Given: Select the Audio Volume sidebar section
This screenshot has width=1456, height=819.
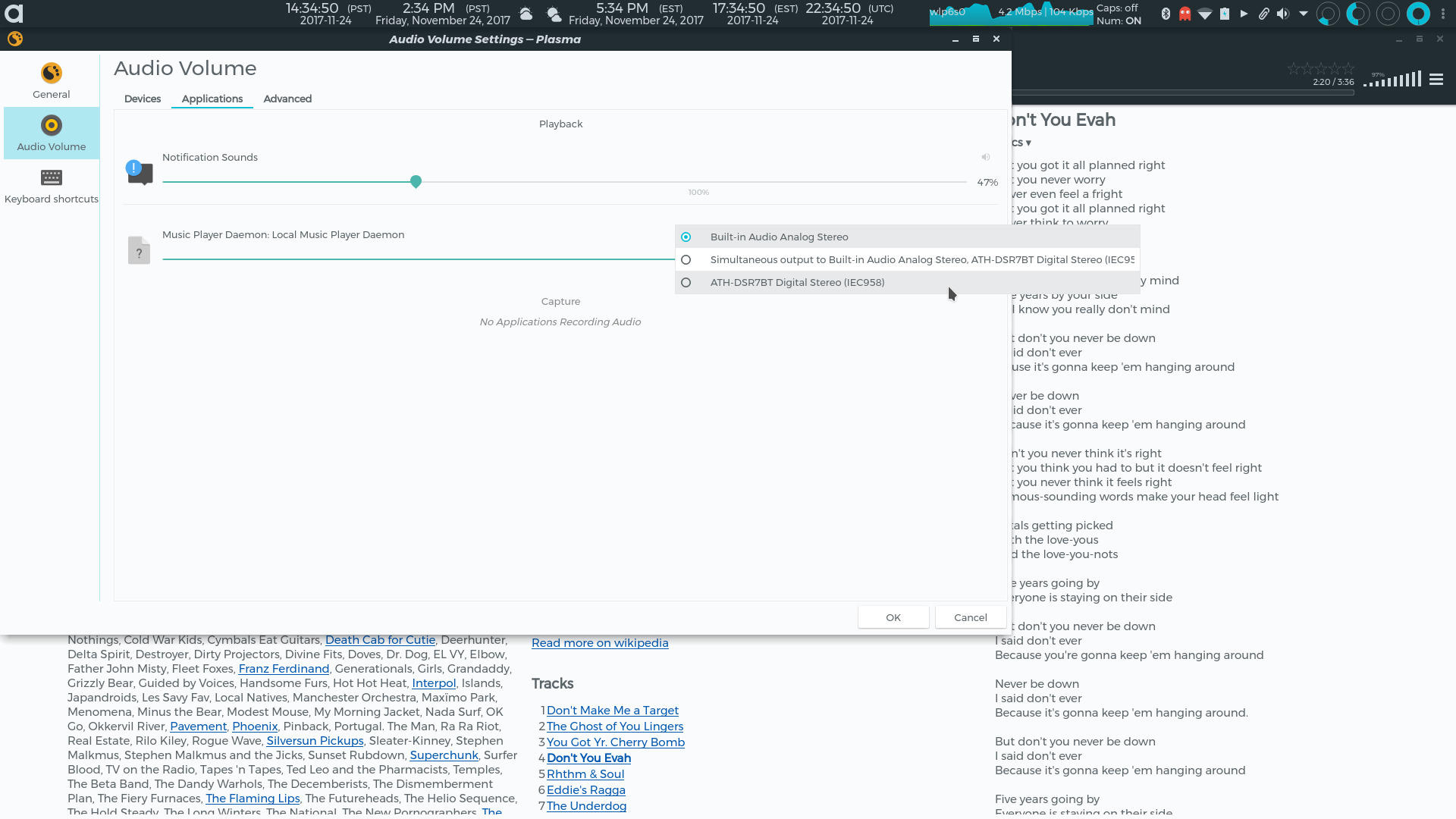Looking at the screenshot, I should pyautogui.click(x=51, y=133).
